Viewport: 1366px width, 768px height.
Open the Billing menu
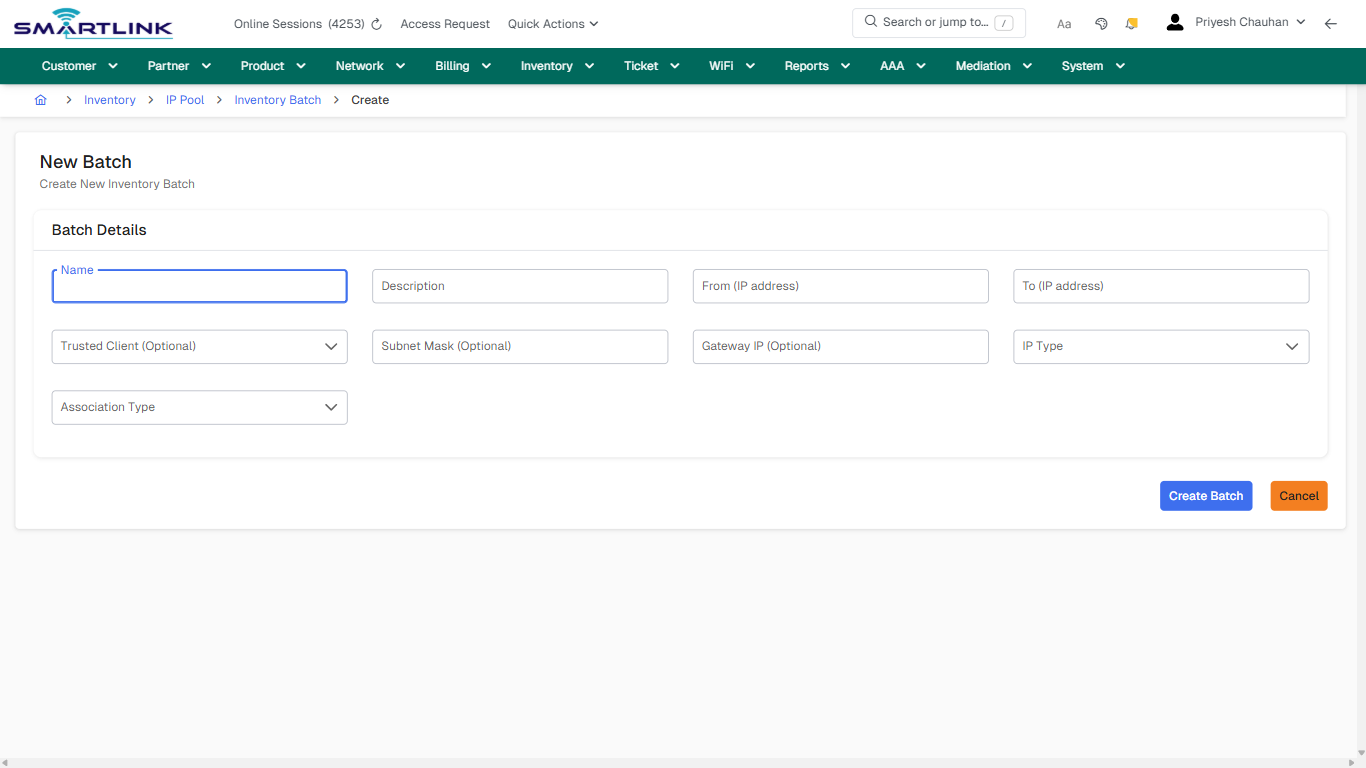point(462,66)
